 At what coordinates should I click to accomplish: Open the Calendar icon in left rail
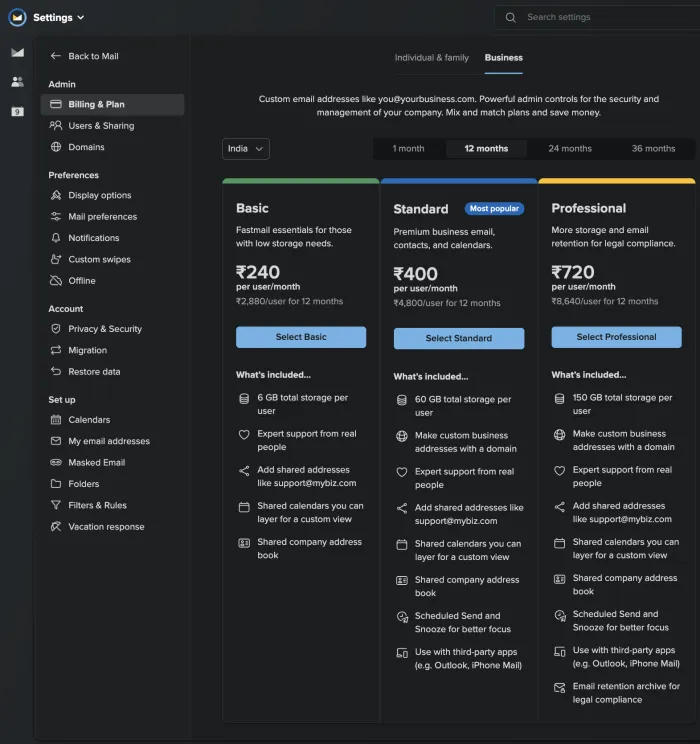(18, 112)
